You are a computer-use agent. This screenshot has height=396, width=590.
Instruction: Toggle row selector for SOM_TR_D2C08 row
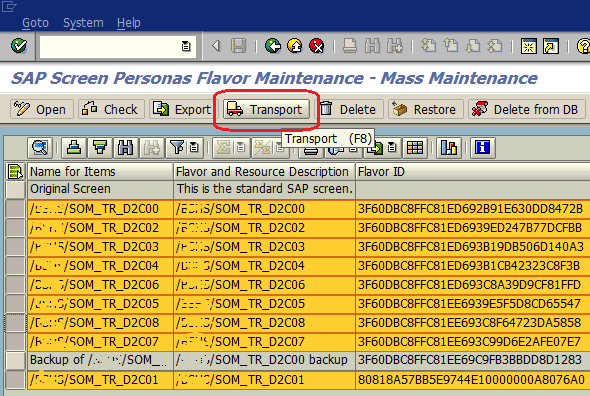pyautogui.click(x=15, y=323)
